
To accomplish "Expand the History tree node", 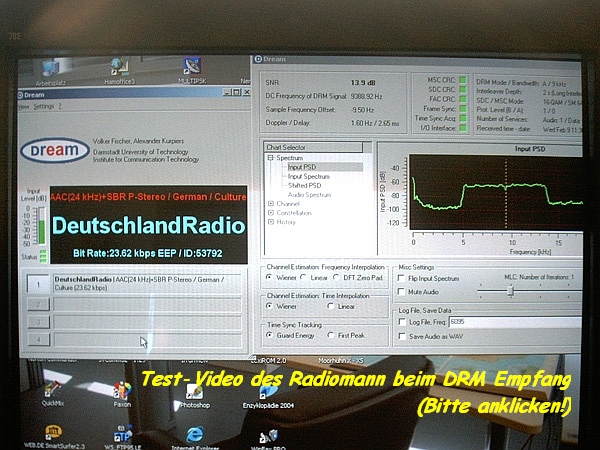I will click(x=271, y=222).
